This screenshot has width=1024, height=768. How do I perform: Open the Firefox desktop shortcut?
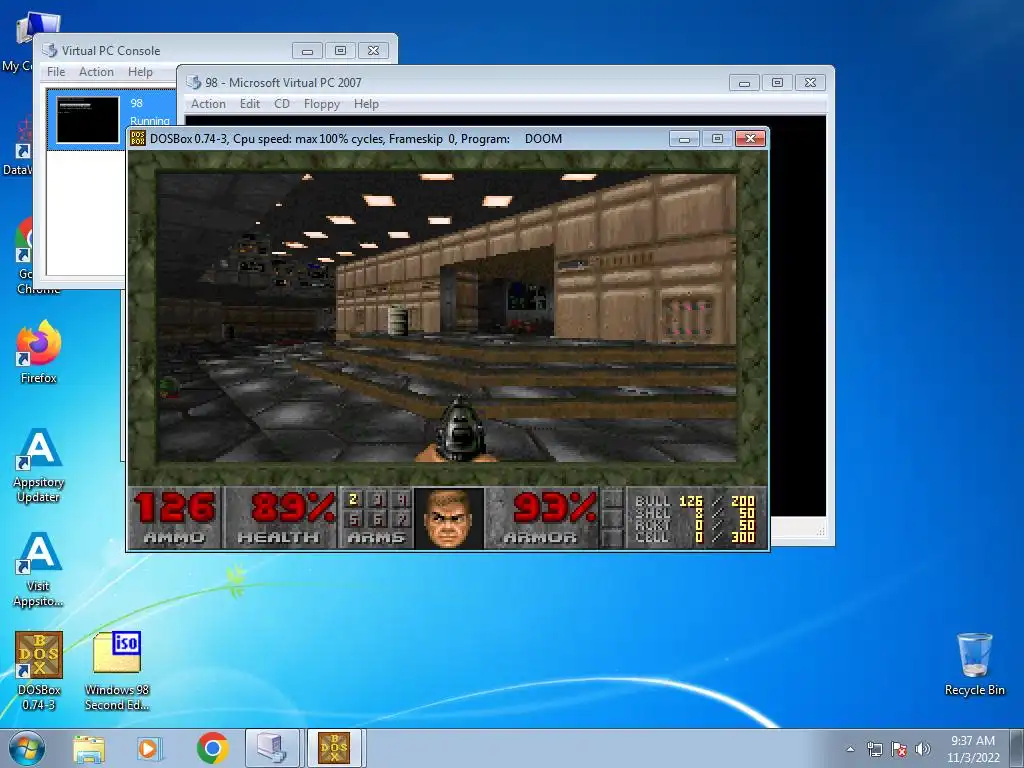pyautogui.click(x=39, y=353)
